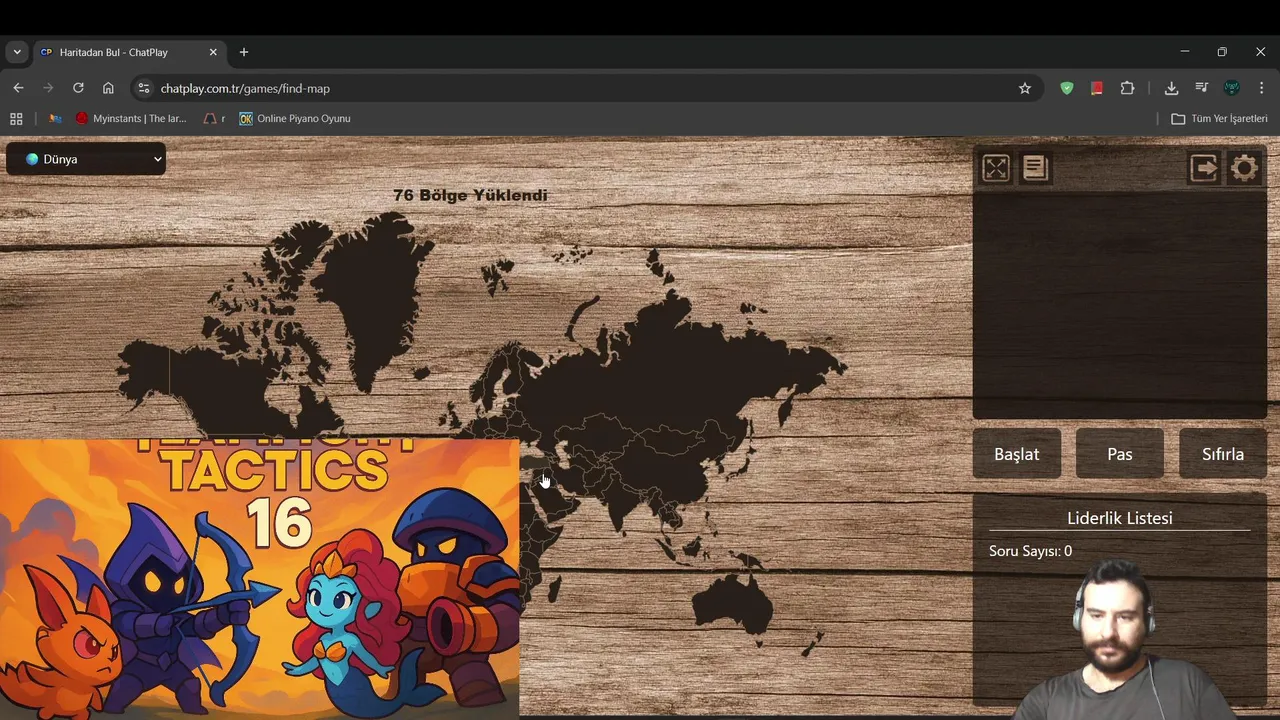
Task: View site information icon in address bar
Action: [144, 88]
